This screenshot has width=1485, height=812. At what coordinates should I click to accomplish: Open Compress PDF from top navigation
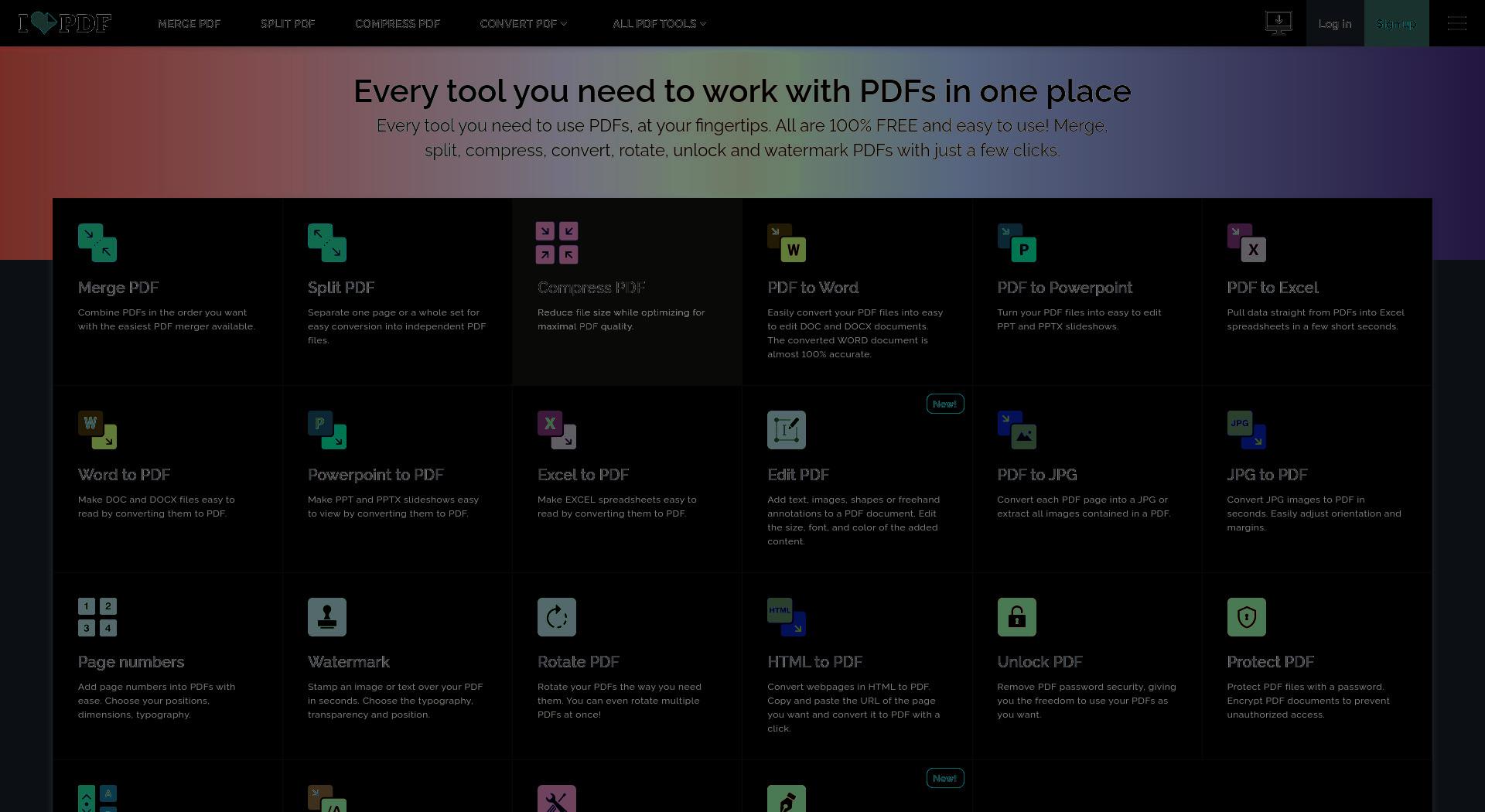pyautogui.click(x=398, y=23)
